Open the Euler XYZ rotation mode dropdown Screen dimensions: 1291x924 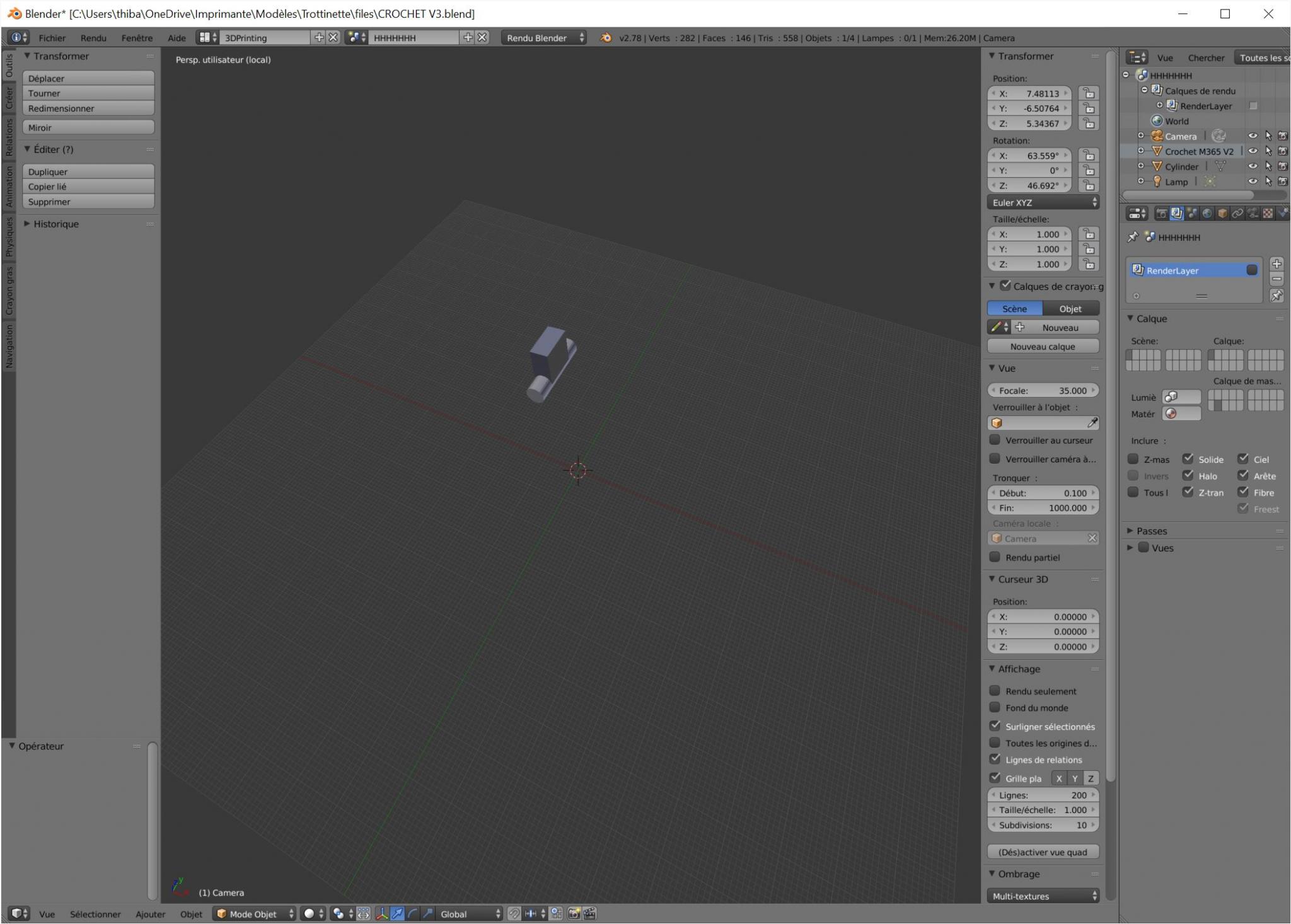click(1043, 202)
